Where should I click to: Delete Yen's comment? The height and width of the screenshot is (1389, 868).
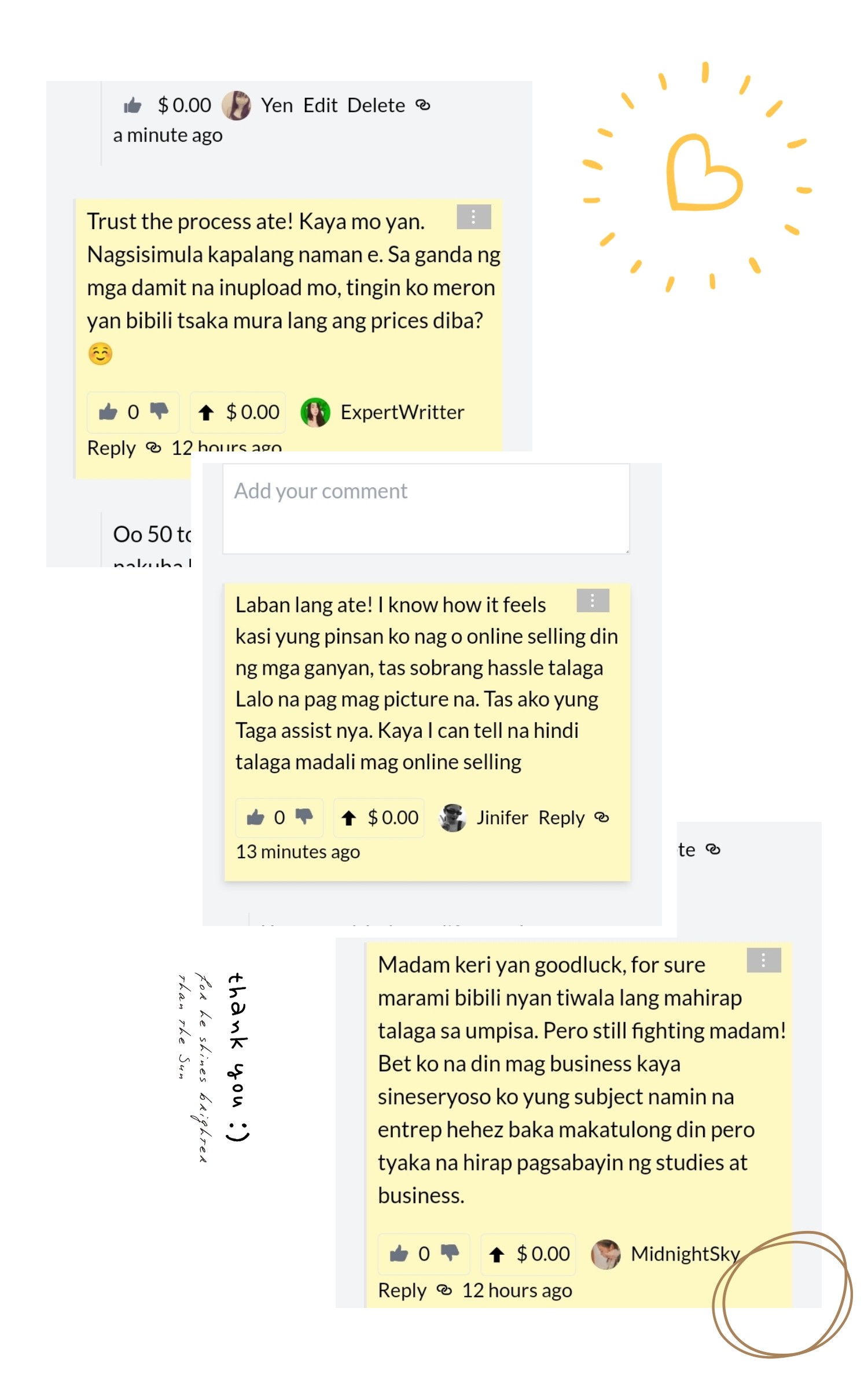[376, 105]
